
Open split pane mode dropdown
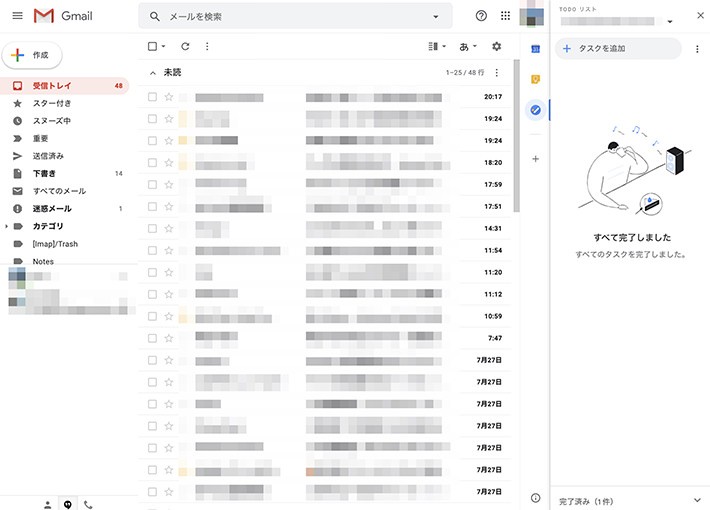pos(437,46)
